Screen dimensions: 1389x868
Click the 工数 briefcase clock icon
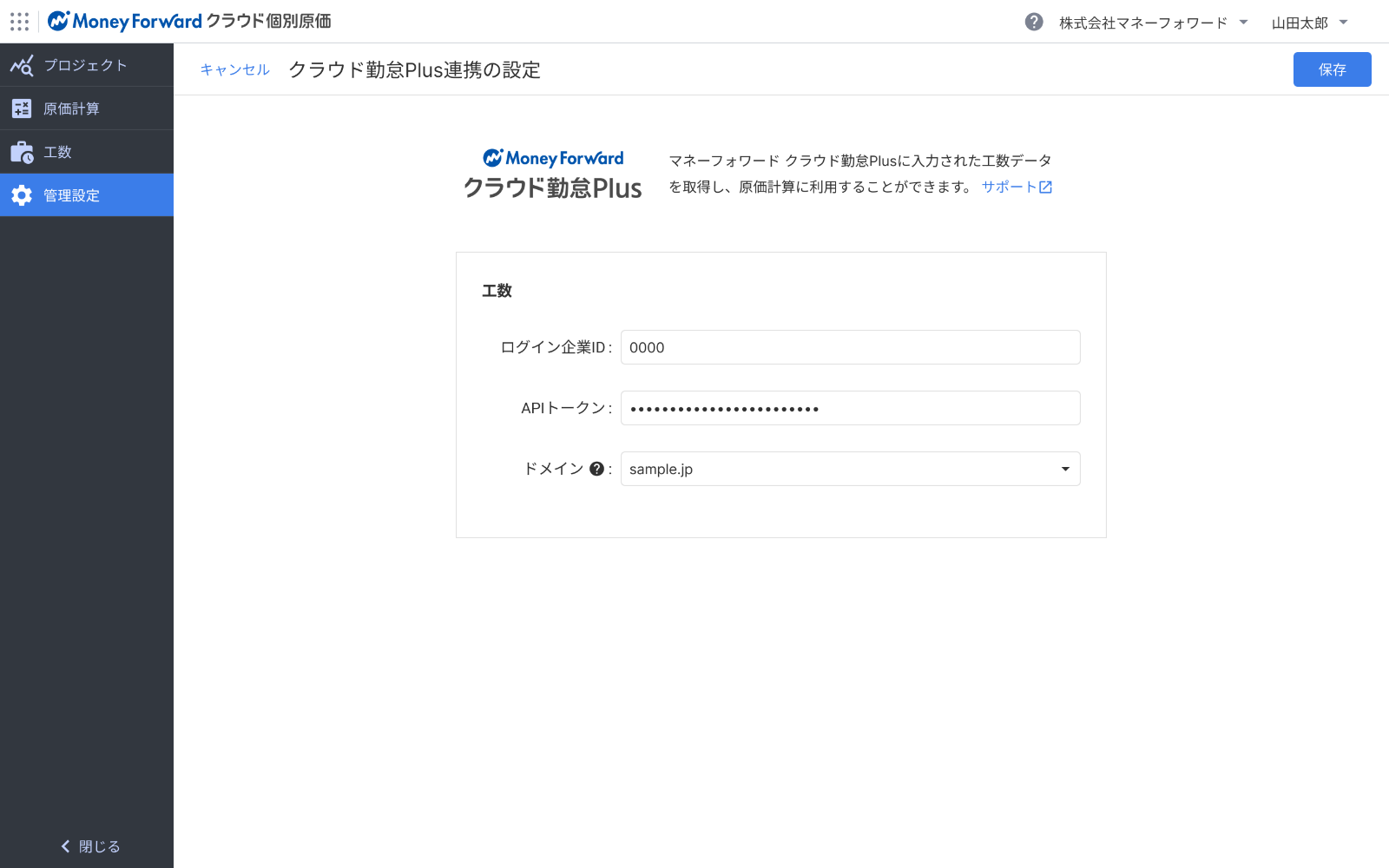click(x=22, y=152)
